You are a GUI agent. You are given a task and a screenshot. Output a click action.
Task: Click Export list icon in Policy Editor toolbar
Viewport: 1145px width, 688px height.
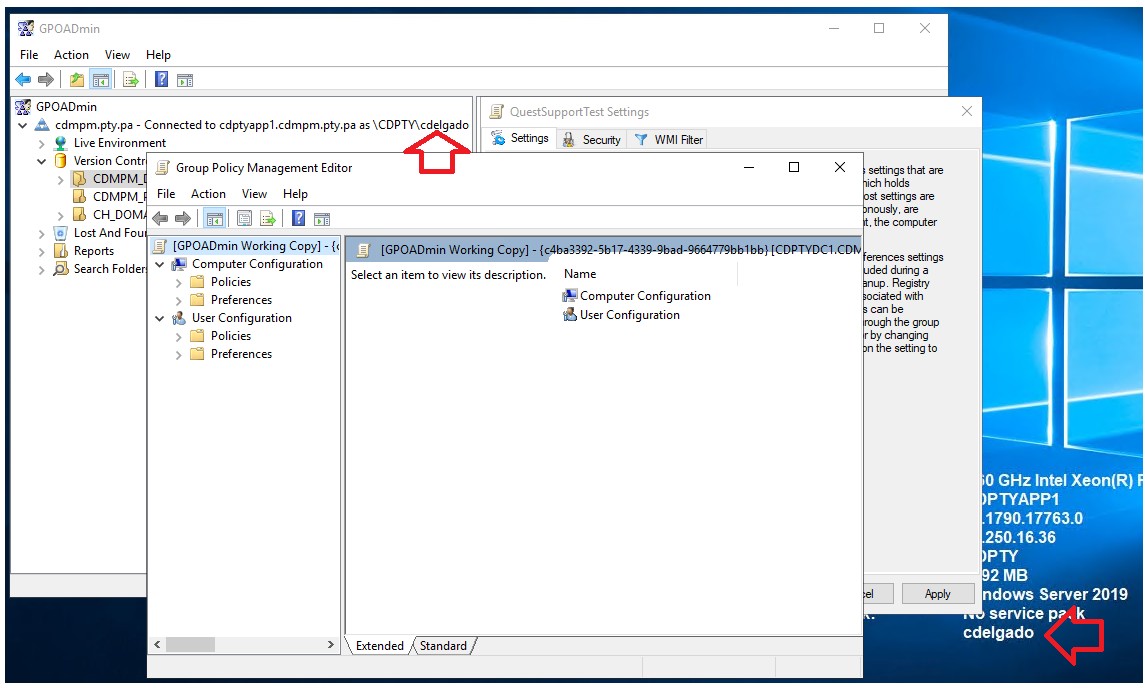[x=268, y=218]
